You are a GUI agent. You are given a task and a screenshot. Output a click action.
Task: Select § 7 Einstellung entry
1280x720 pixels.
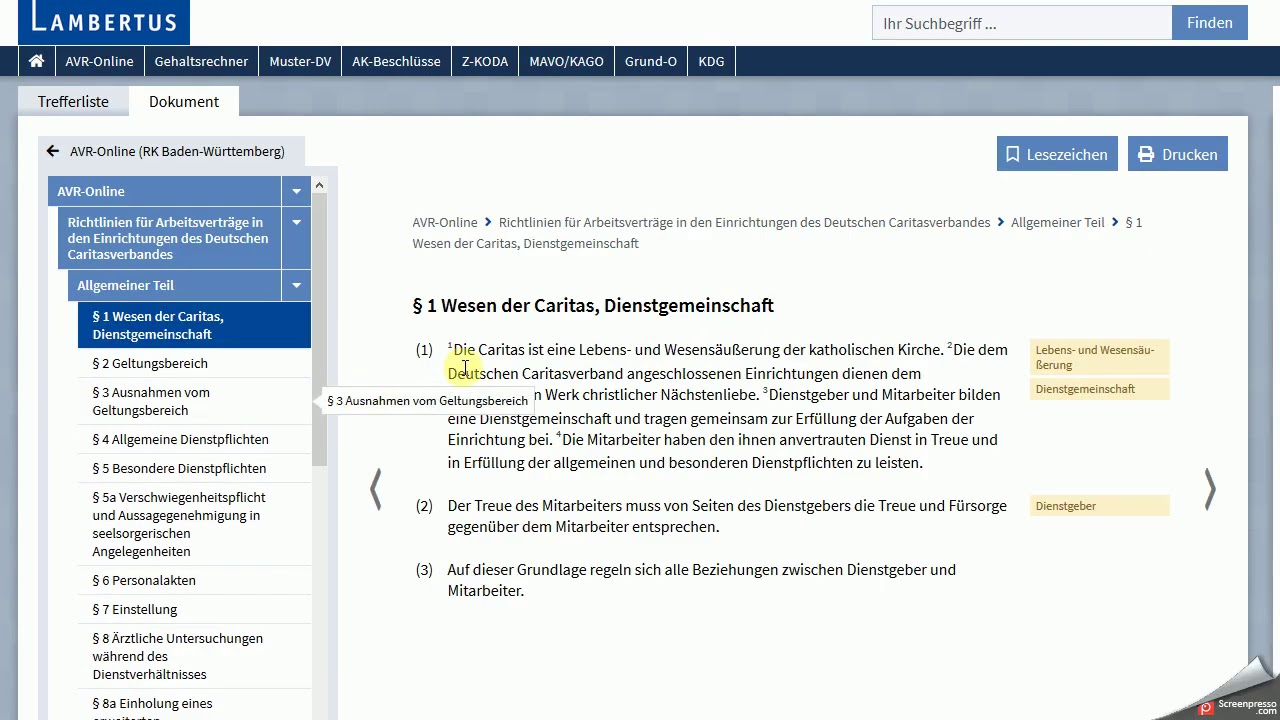[194, 609]
